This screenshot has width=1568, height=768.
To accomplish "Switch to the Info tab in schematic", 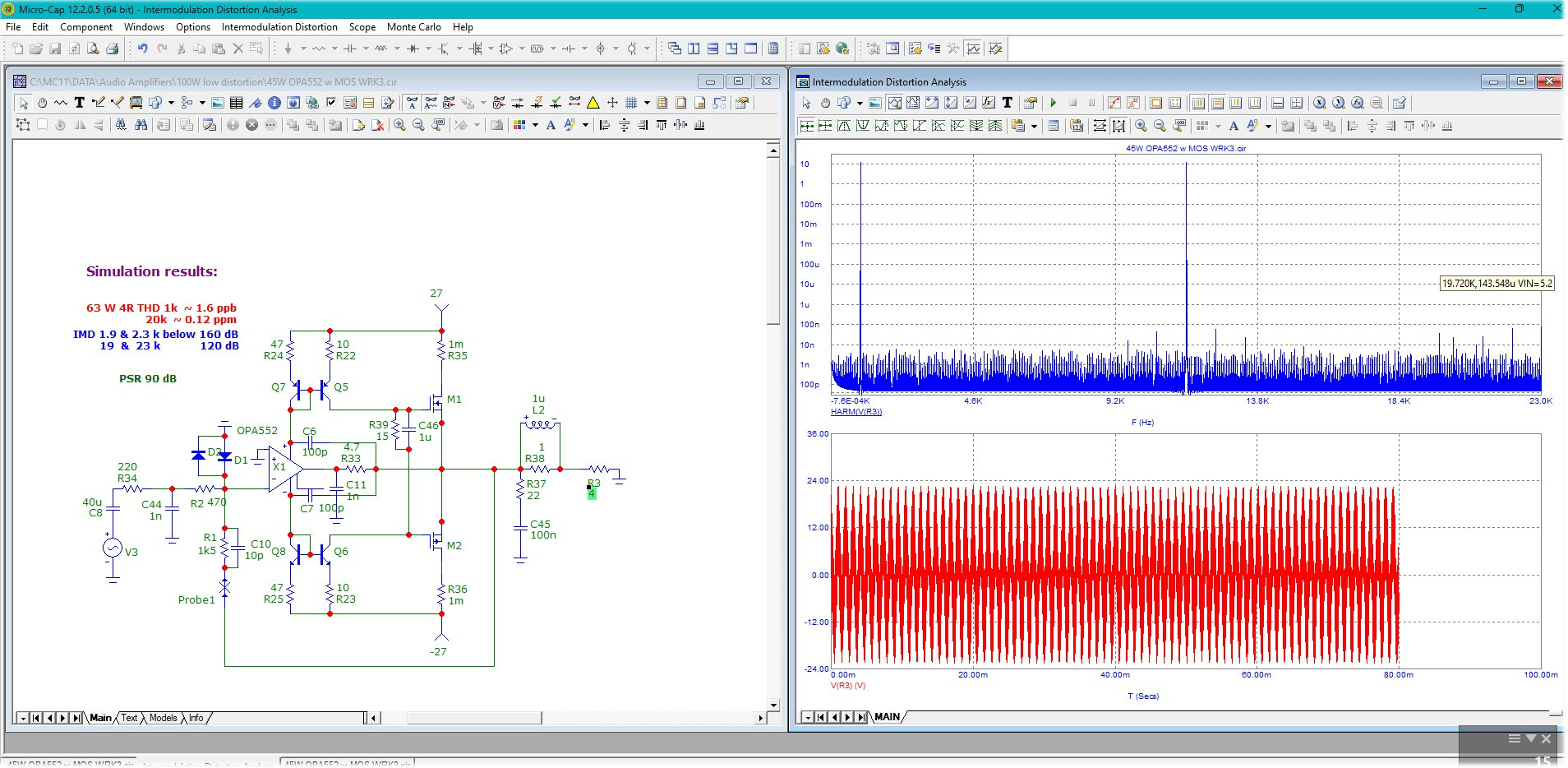I will tap(196, 718).
